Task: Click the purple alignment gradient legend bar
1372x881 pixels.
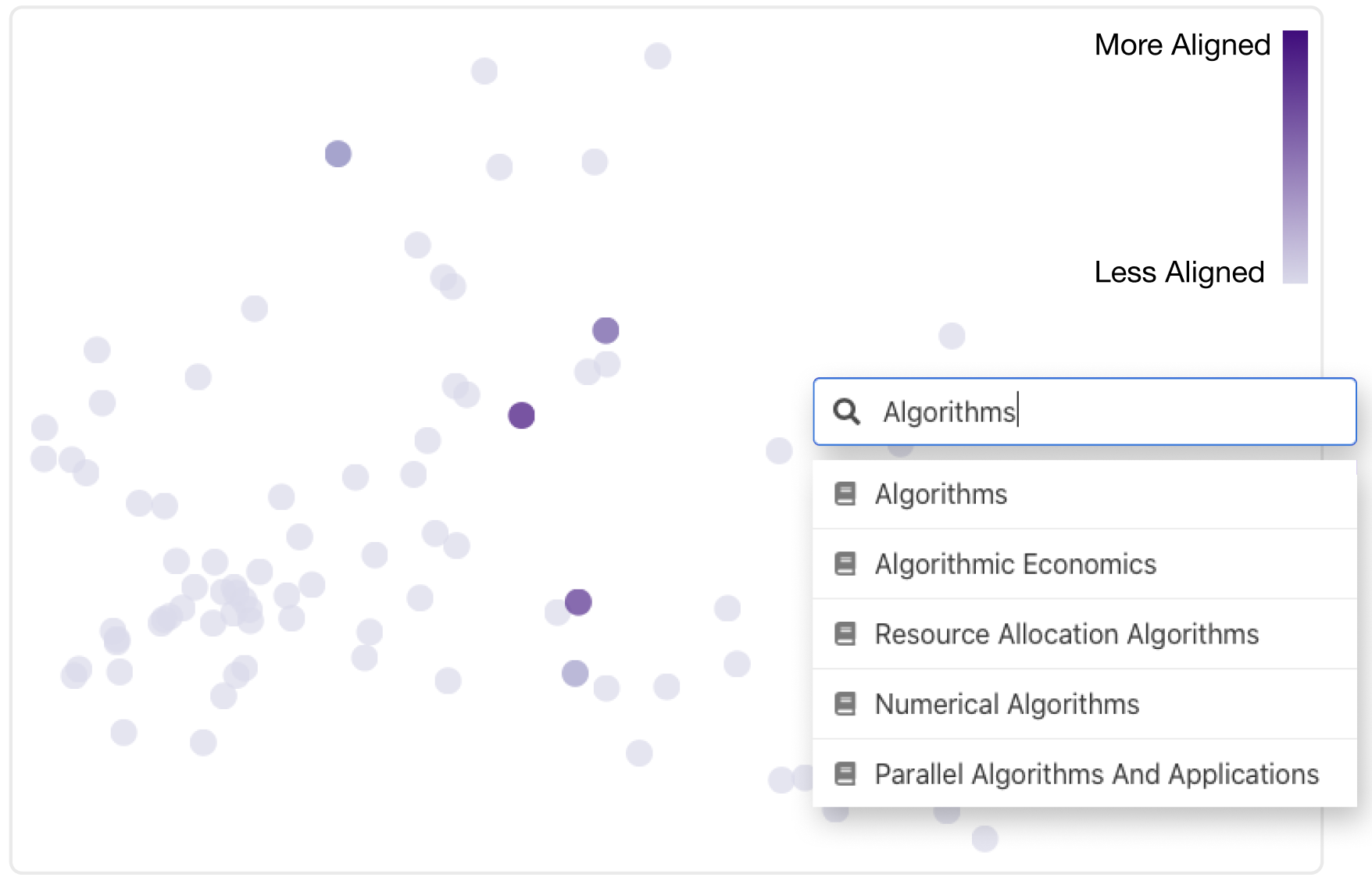Action: (1295, 157)
